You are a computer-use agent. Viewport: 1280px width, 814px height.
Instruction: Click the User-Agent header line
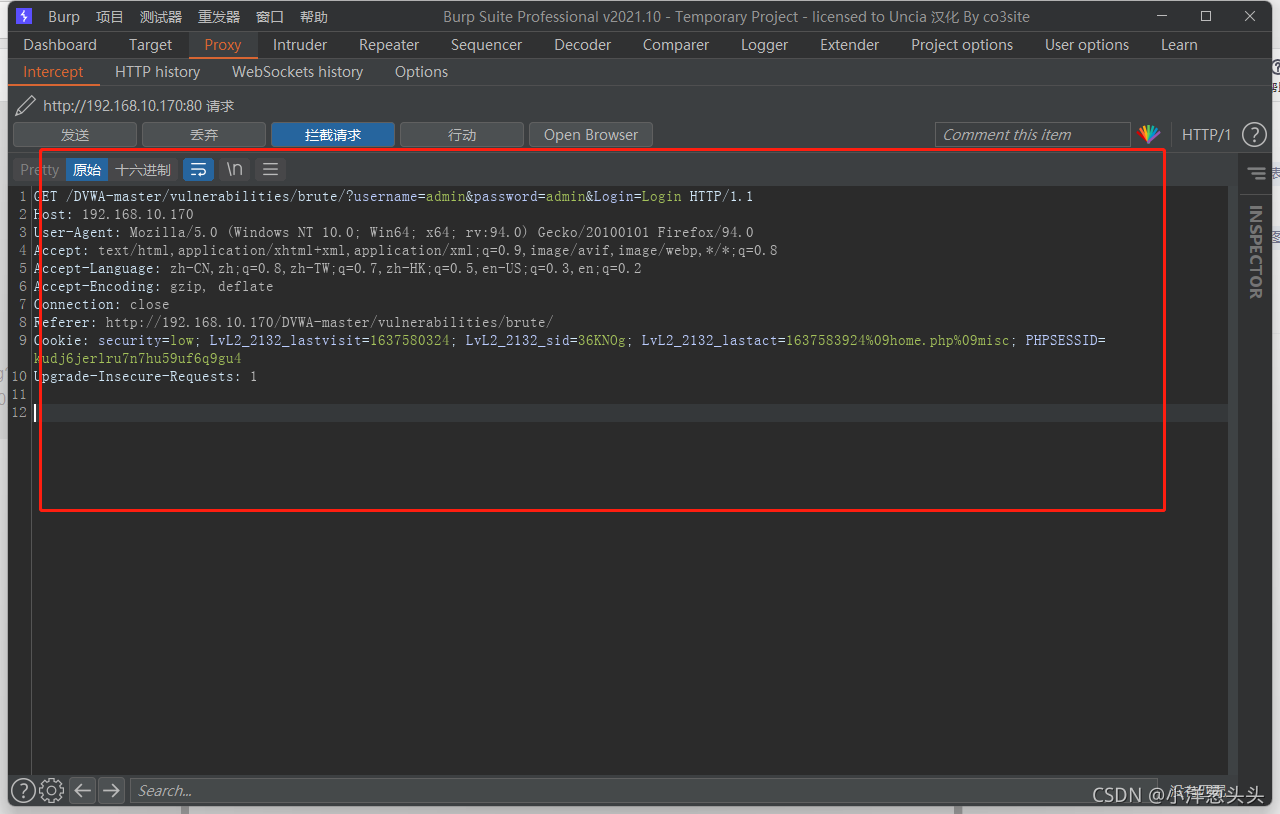tap(394, 232)
